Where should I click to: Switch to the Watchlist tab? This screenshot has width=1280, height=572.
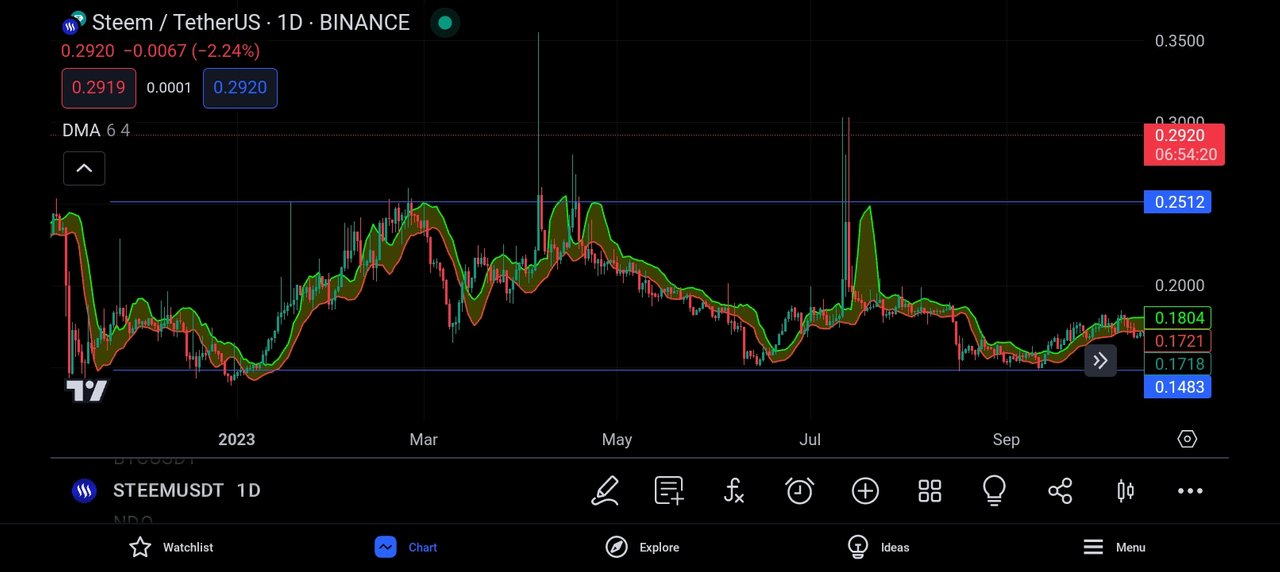pos(171,547)
